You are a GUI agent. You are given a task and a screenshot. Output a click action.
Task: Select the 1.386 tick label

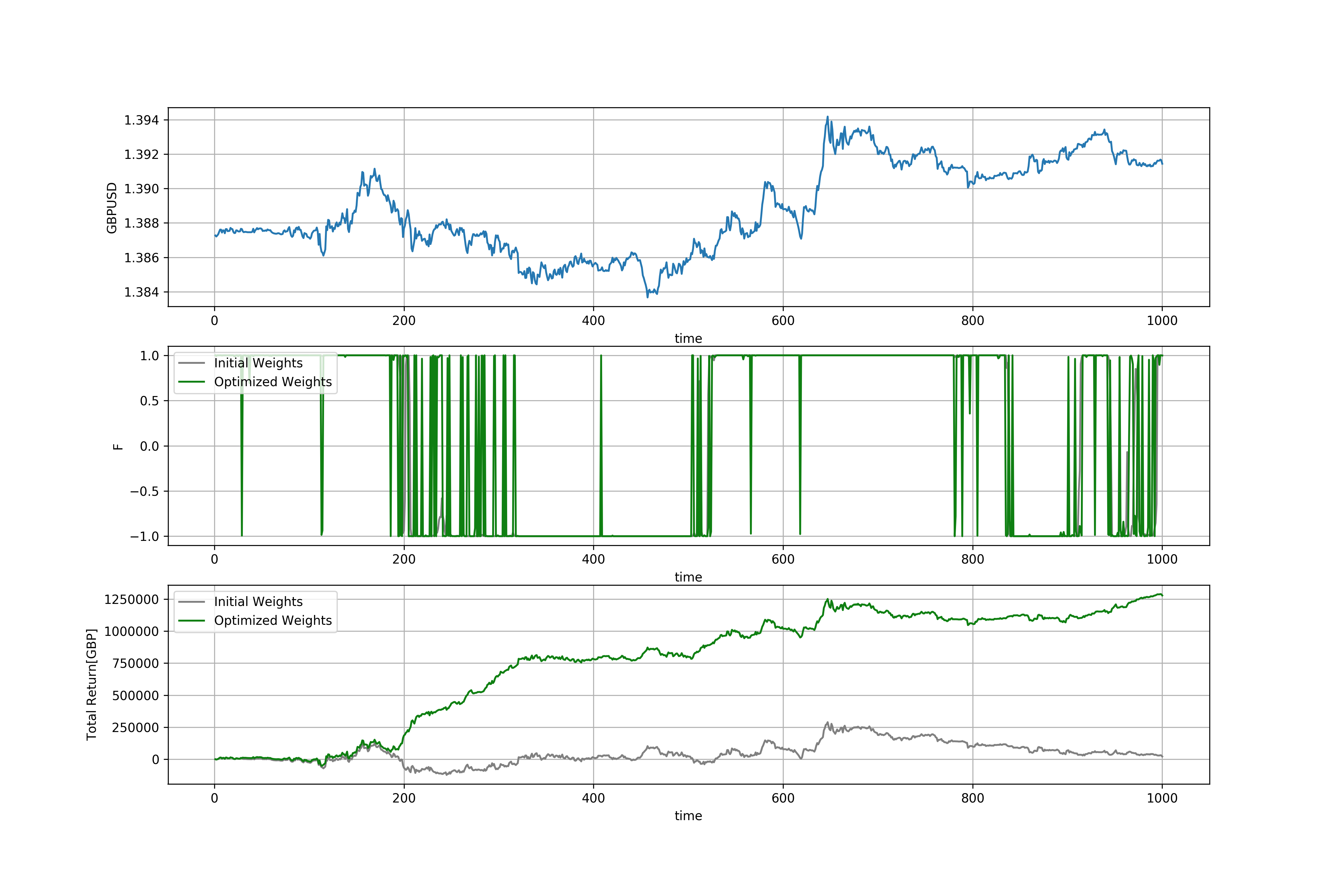142,258
